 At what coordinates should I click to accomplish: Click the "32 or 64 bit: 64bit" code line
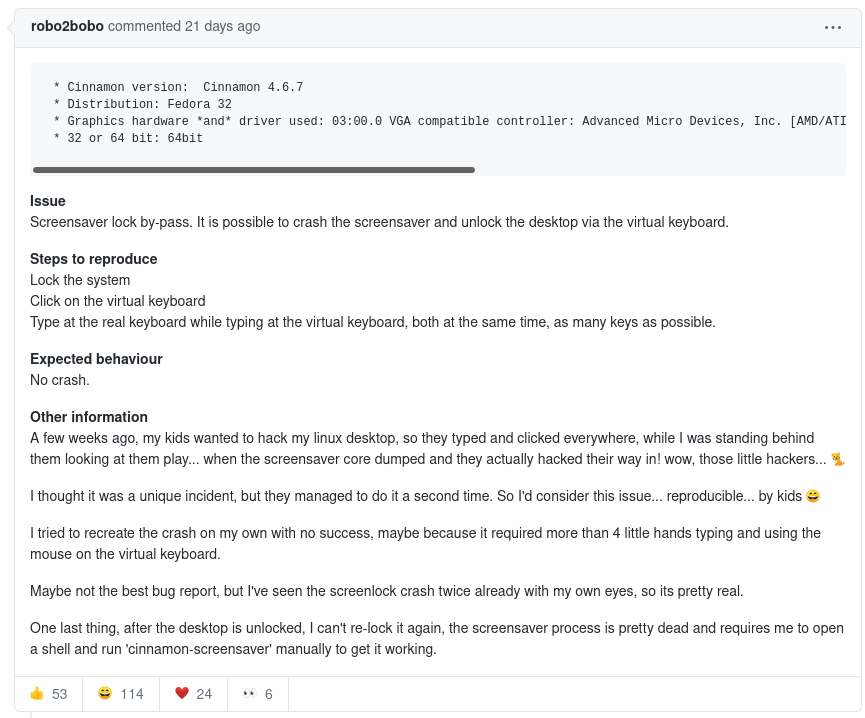click(128, 138)
